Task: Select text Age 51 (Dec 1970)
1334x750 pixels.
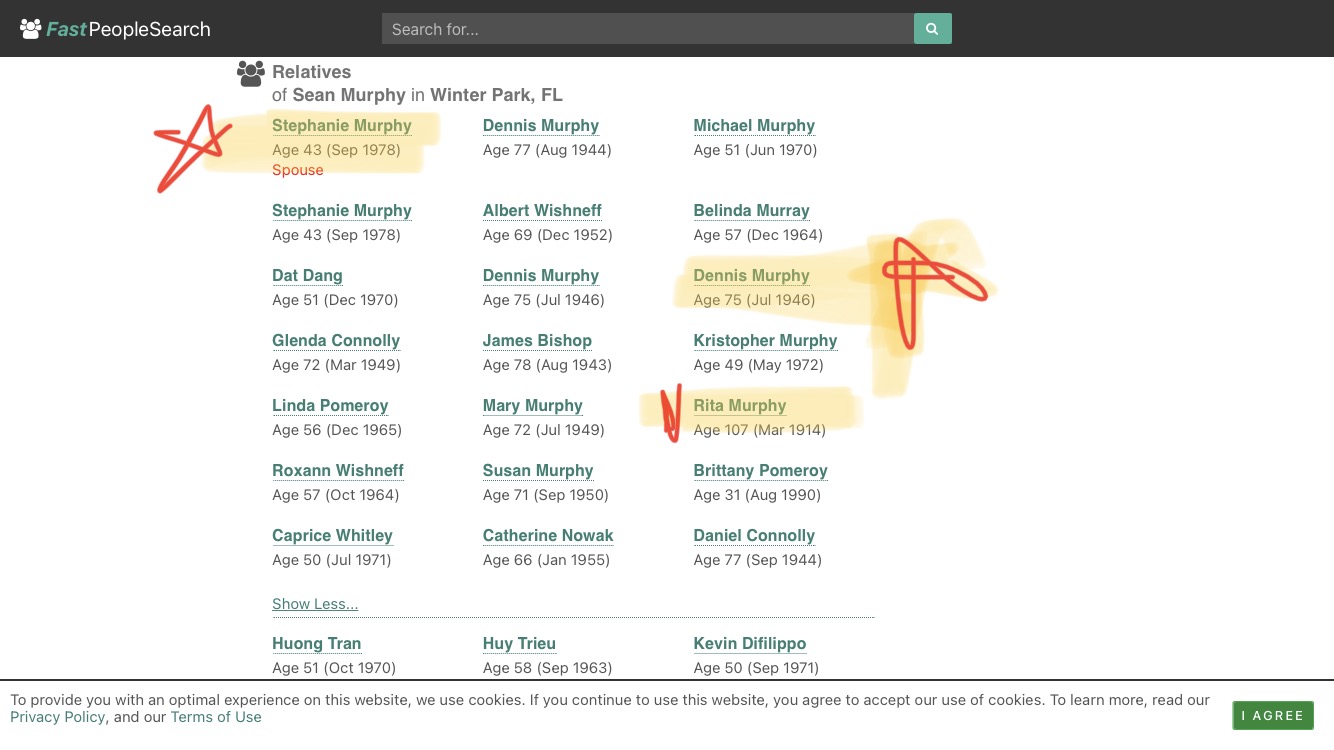Action: 335,300
